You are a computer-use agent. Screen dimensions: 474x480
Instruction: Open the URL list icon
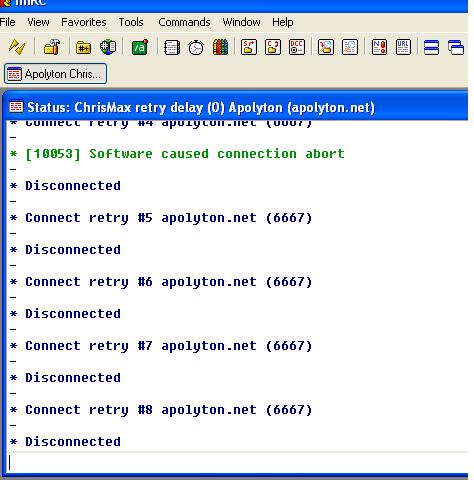tap(403, 47)
